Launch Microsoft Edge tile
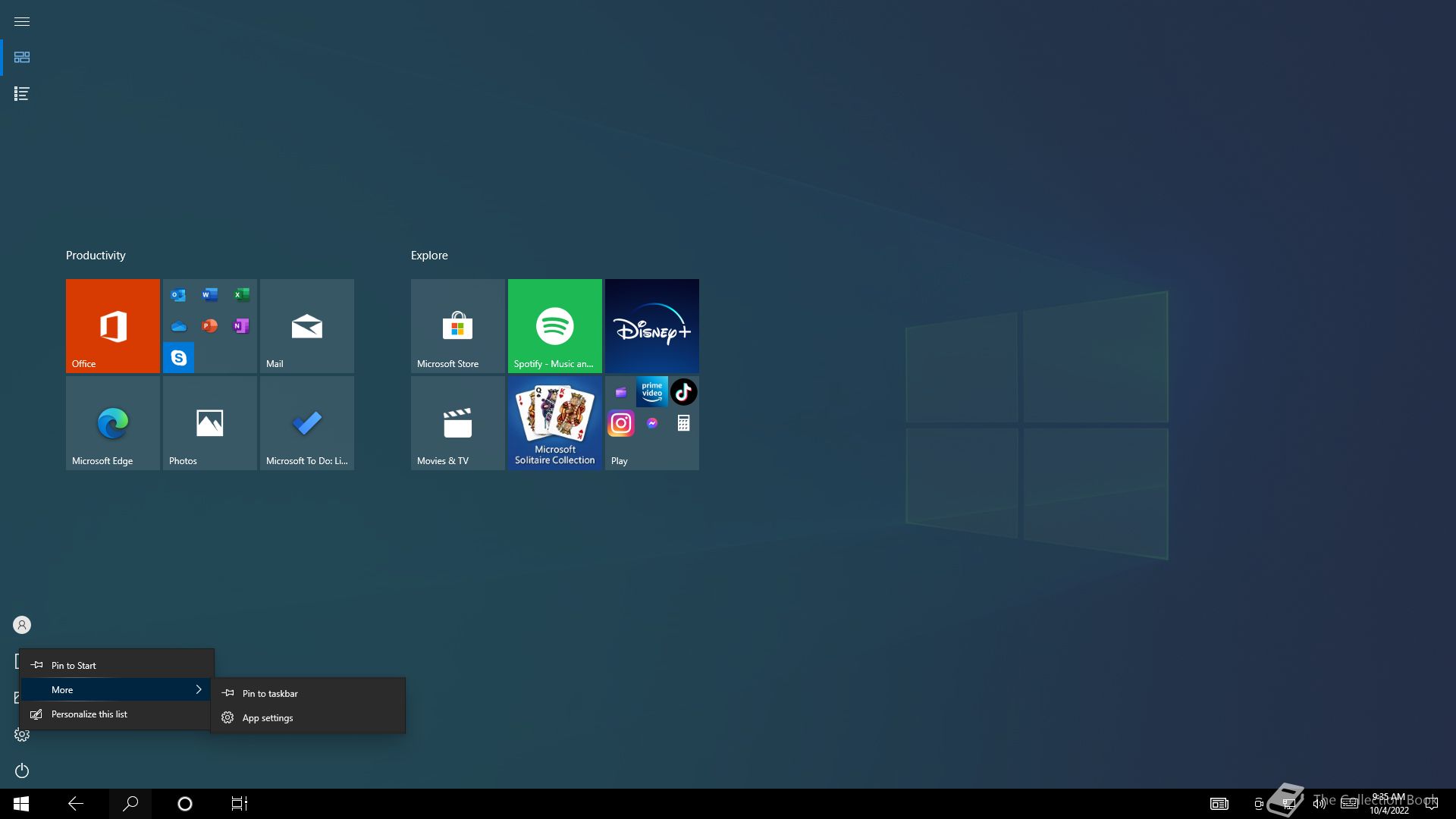The width and height of the screenshot is (1456, 819). pos(113,423)
